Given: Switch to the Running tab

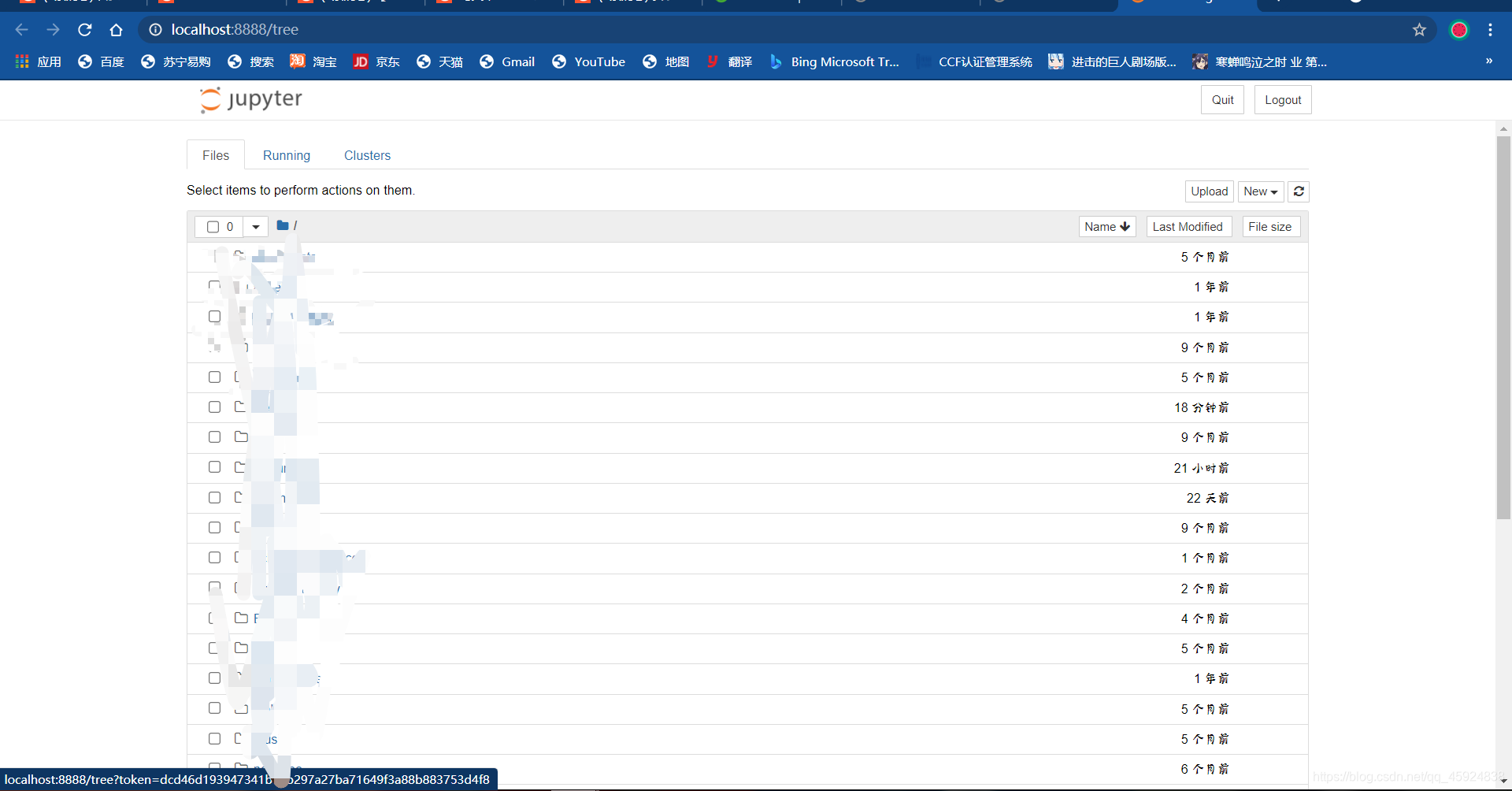Looking at the screenshot, I should click(x=287, y=155).
